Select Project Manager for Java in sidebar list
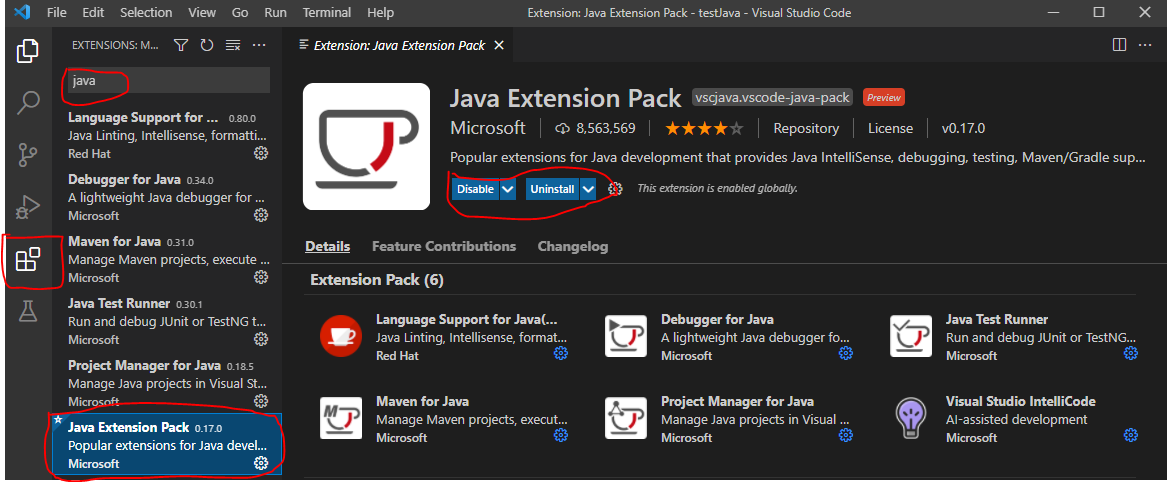This screenshot has width=1167, height=482. click(167, 383)
